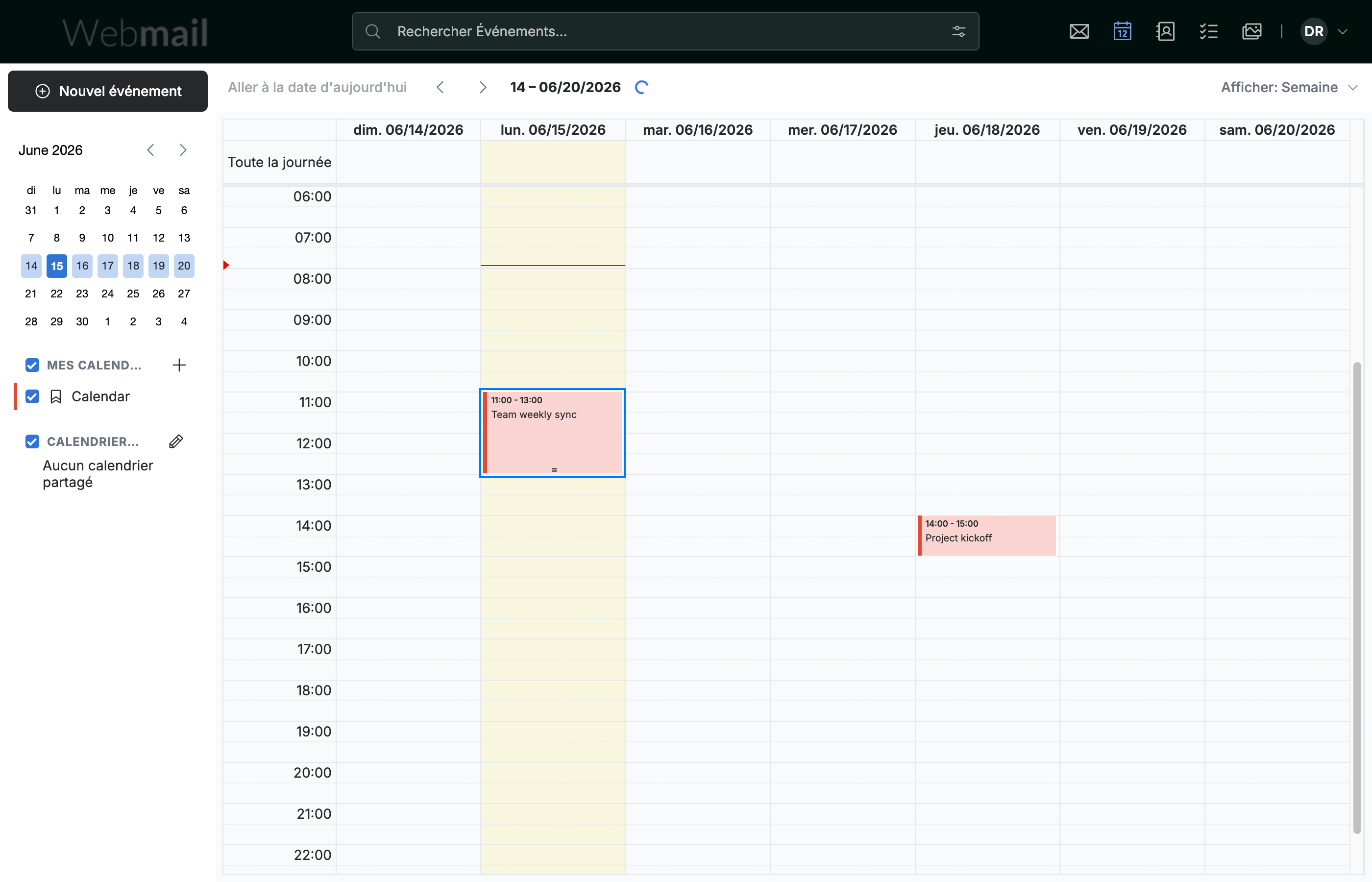The image size is (1372, 882).
Task: Open the Contacts module icon
Action: [1165, 31]
